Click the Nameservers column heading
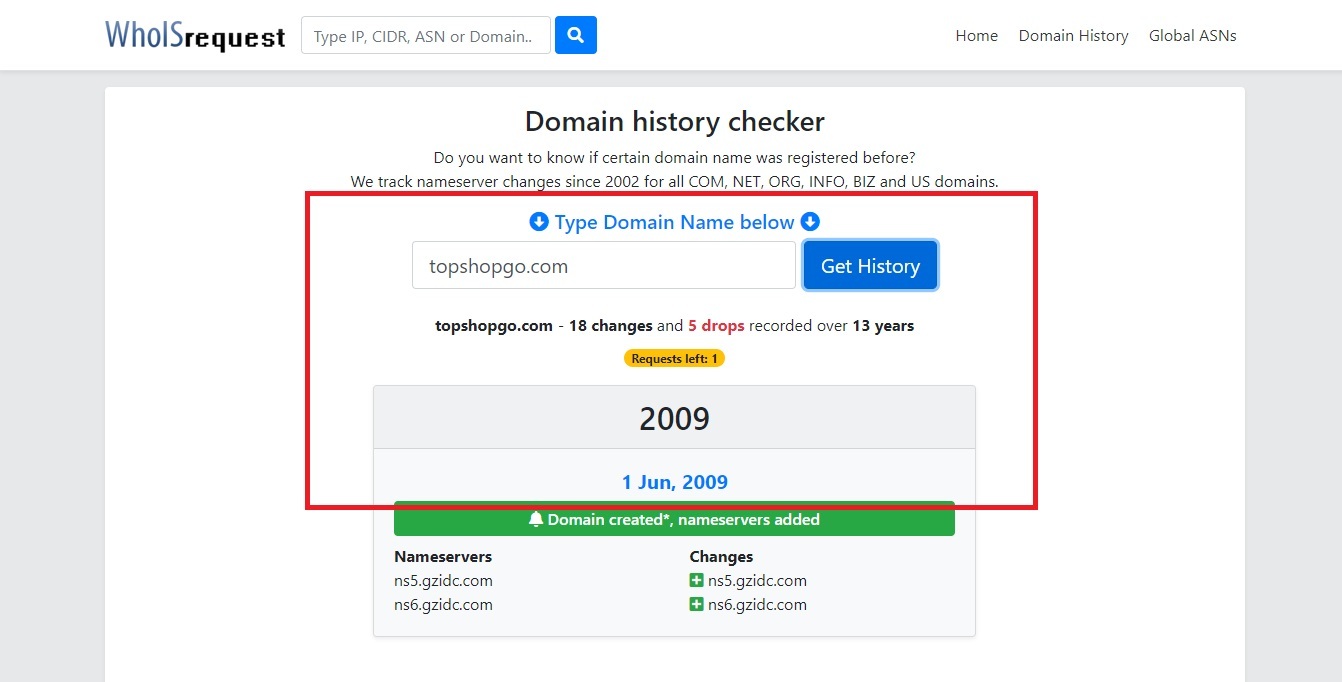1342x682 pixels. click(443, 556)
